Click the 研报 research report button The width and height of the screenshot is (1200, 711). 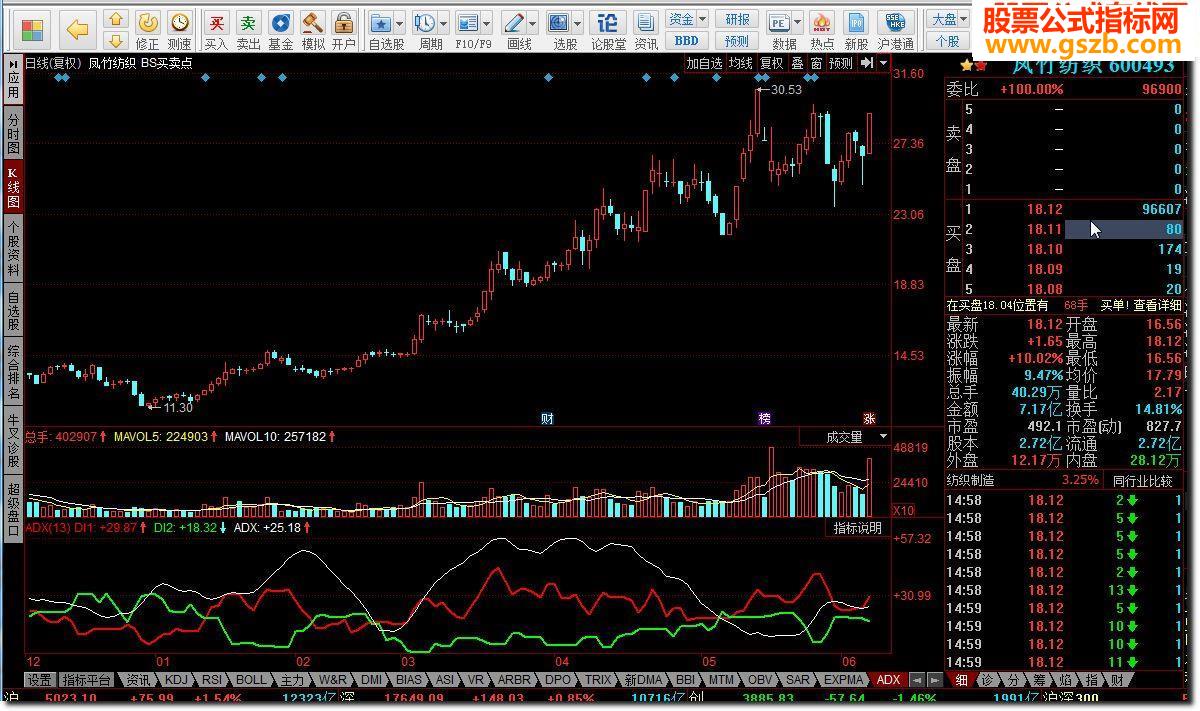click(737, 19)
